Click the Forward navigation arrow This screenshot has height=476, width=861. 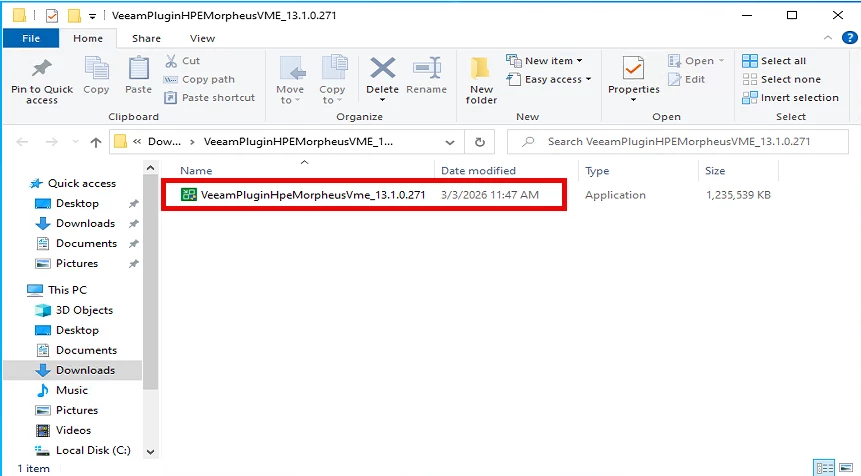(52, 142)
